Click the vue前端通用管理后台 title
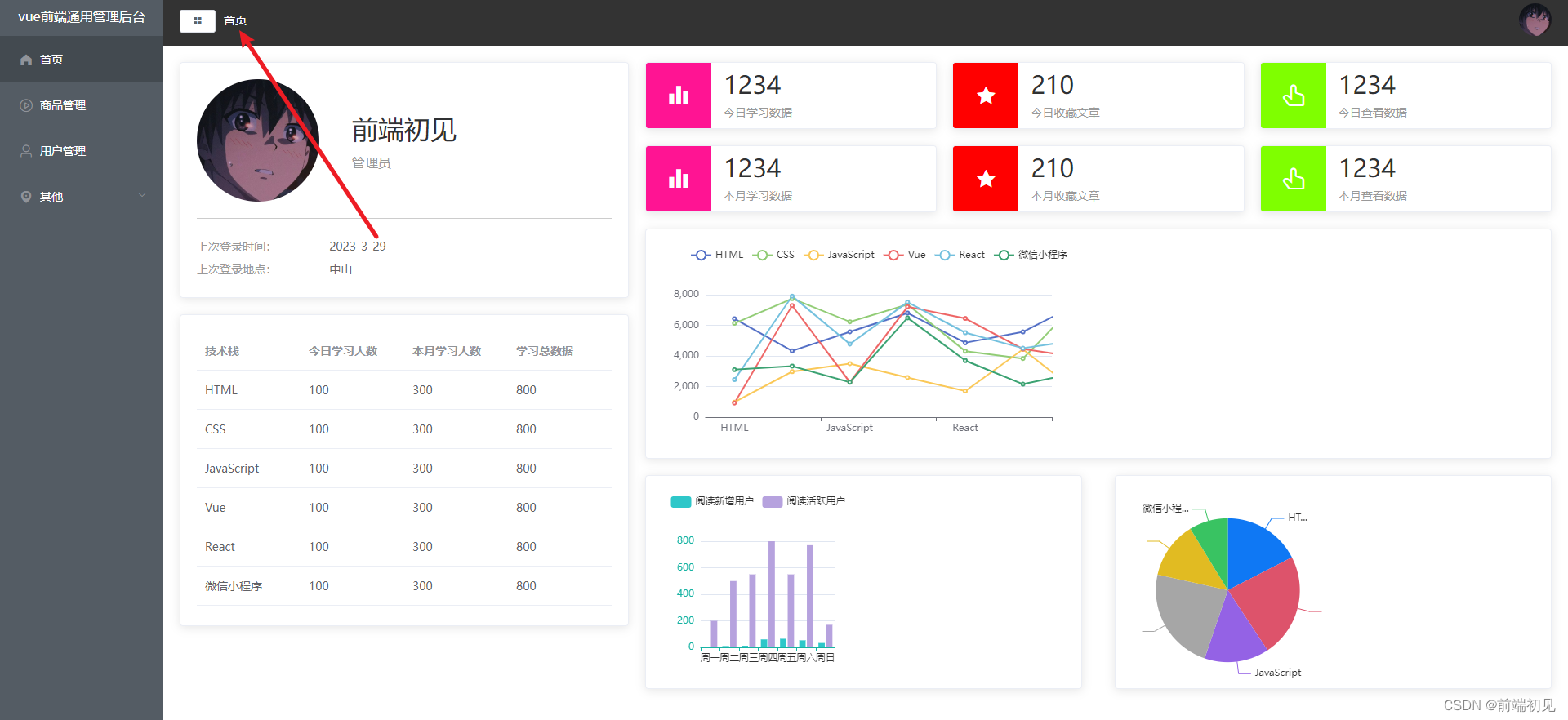The height and width of the screenshot is (720, 1568). pos(82,17)
